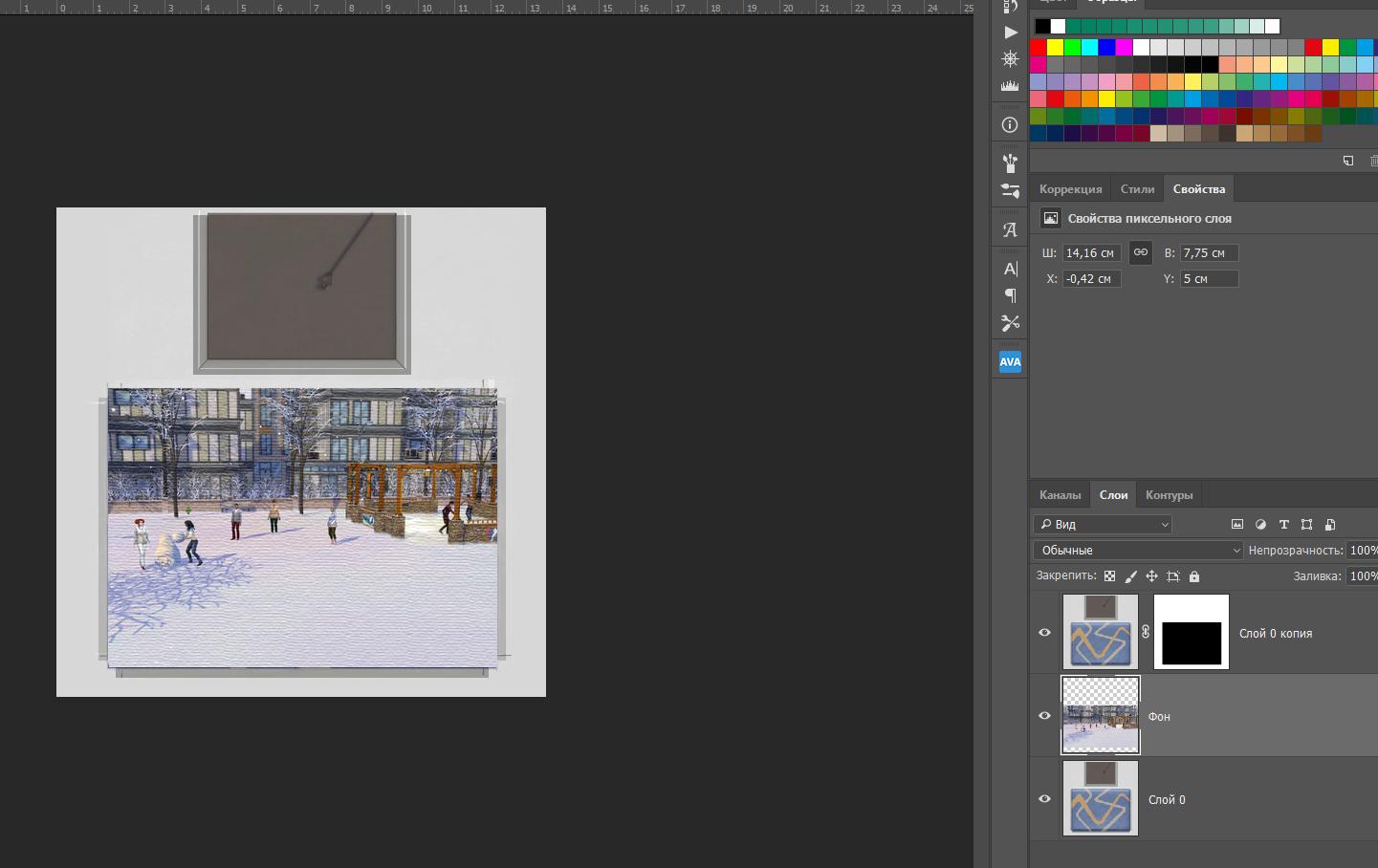Screen dimensions: 1378x868
Task: Hide the Слой 0 копия layer
Action: [x=1044, y=632]
